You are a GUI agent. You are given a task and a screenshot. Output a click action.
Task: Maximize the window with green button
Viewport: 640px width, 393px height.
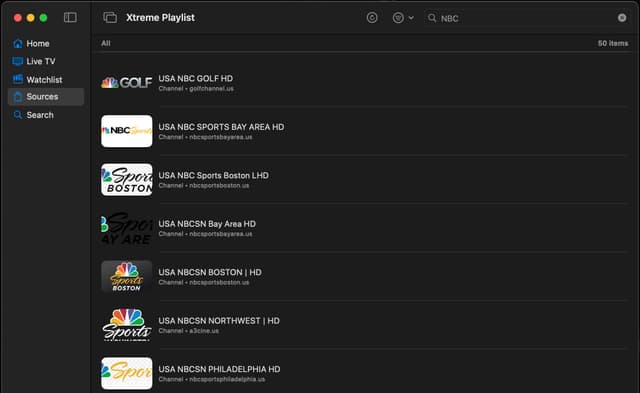43,18
